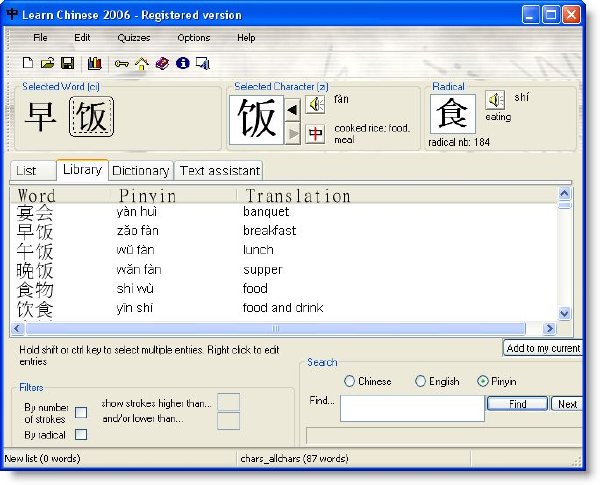Click the Open file folder icon
Image resolution: width=600 pixels, height=485 pixels.
[x=47, y=63]
